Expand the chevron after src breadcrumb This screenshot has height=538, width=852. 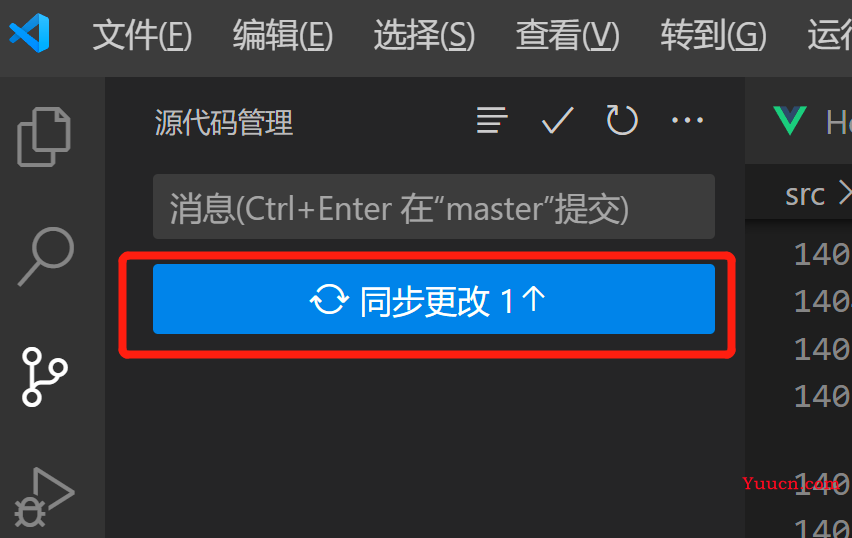click(845, 193)
